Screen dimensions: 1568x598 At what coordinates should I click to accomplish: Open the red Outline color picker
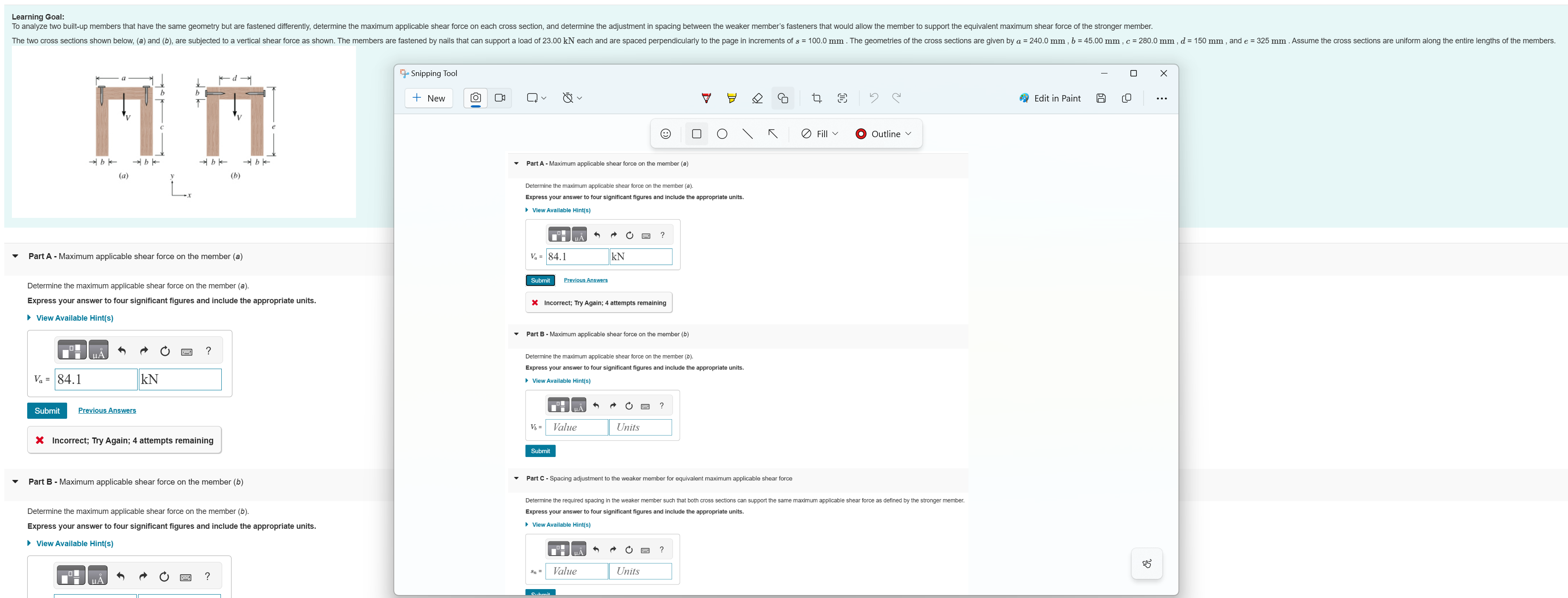point(883,134)
